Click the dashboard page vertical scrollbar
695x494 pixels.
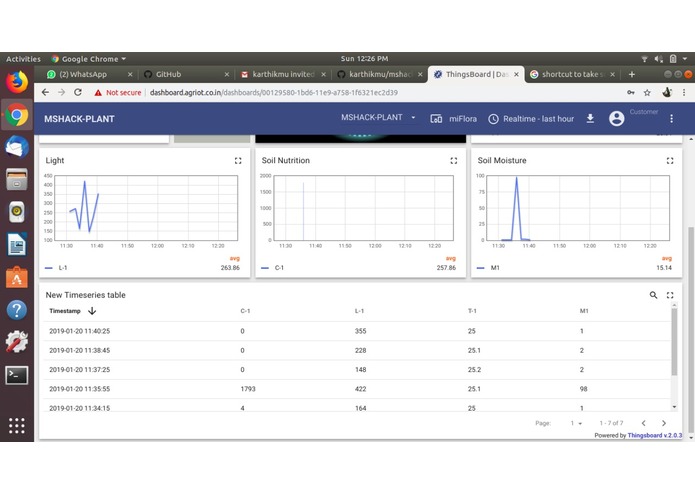[x=691, y=329]
